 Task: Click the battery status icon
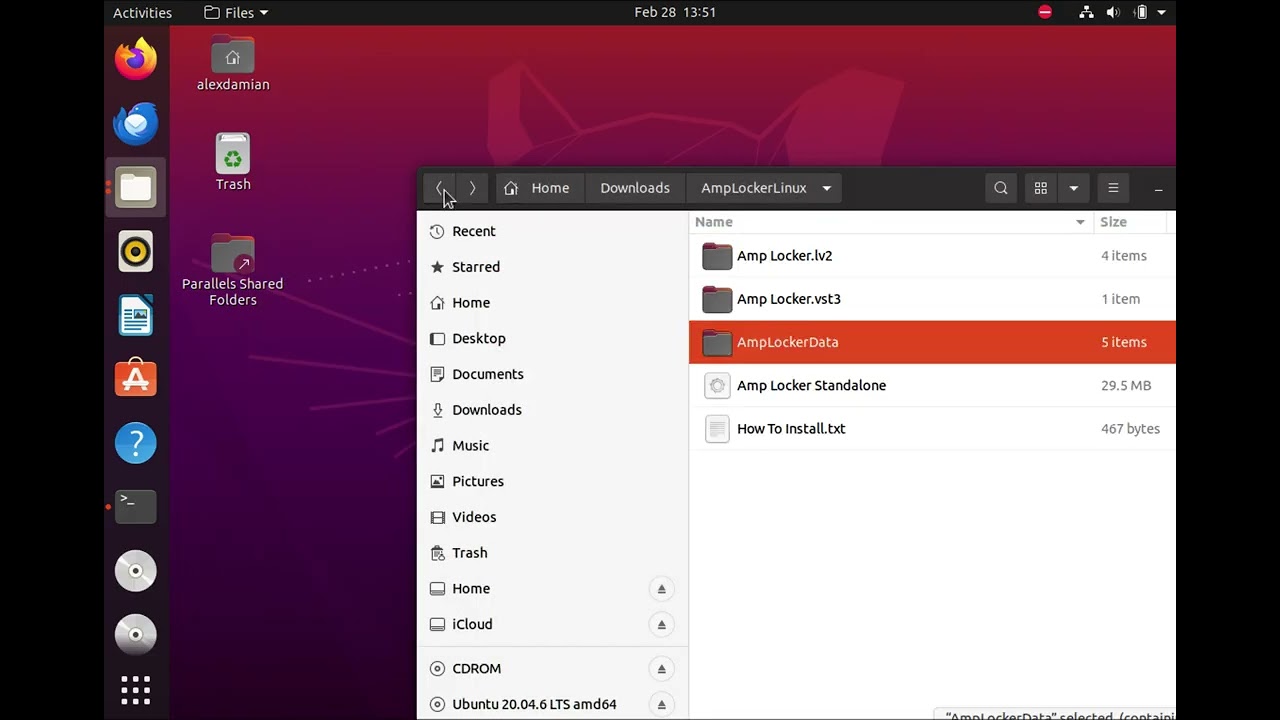1141,12
